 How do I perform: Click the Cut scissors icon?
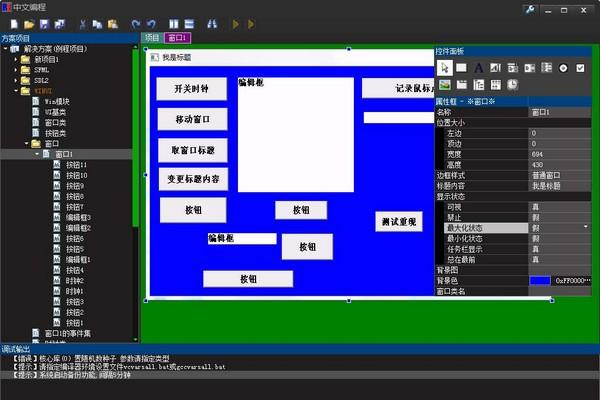[x=82, y=24]
